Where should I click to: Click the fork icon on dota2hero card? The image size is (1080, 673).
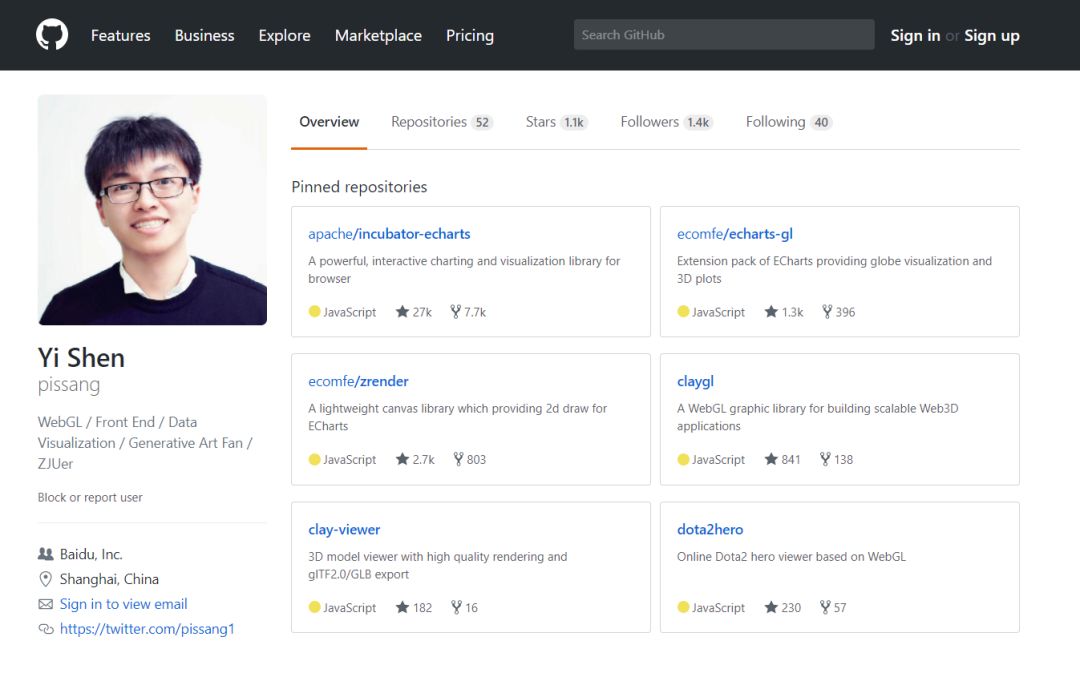825,608
